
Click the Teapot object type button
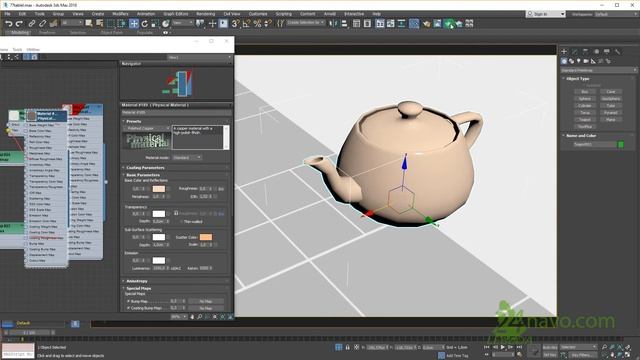coord(585,120)
